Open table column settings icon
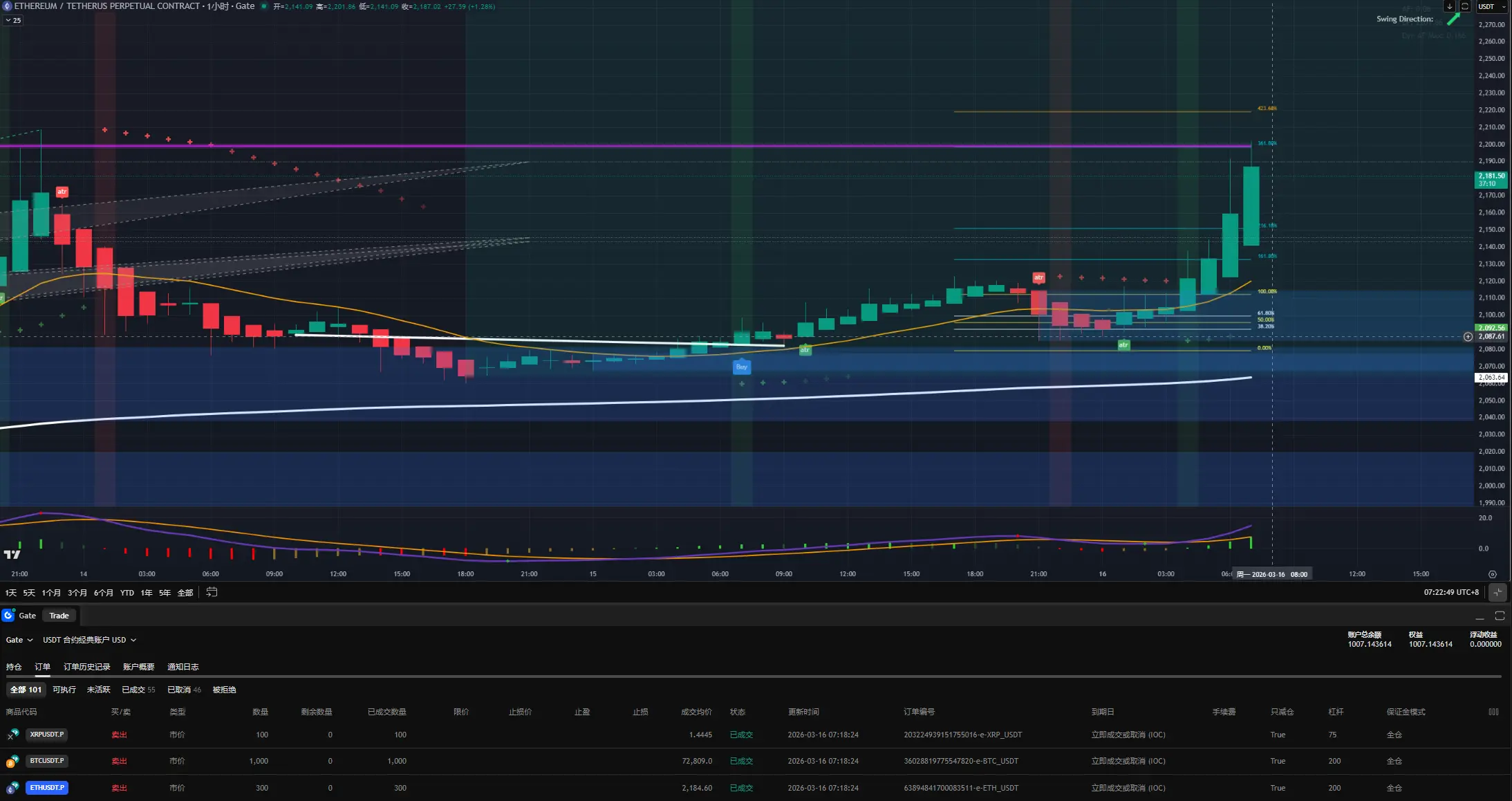This screenshot has width=1512, height=801. click(x=1493, y=712)
